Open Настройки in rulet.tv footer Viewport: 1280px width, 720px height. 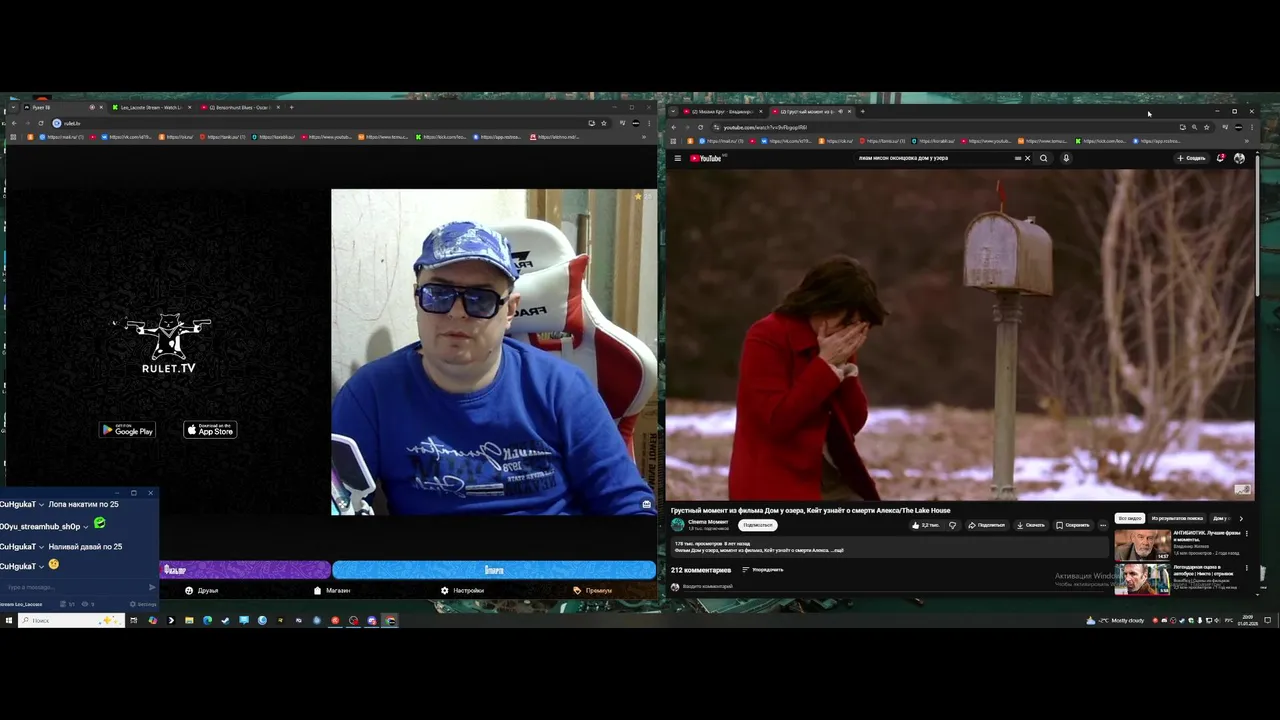[463, 591]
